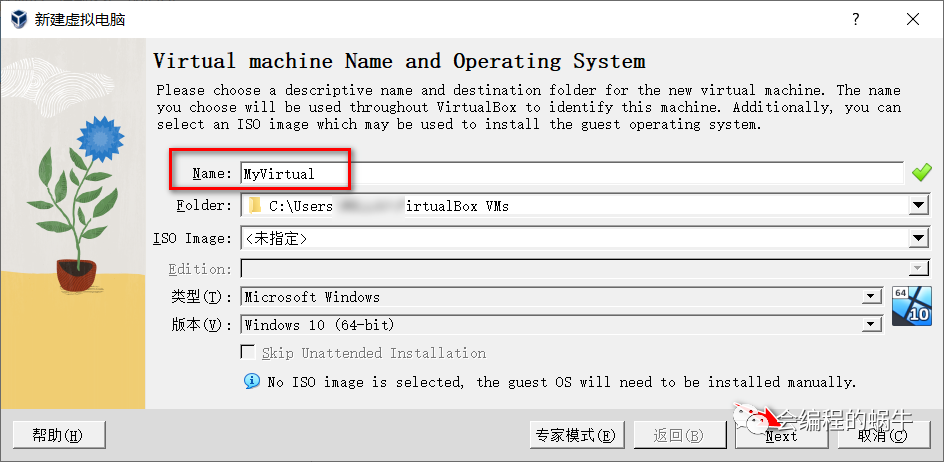Click the 返回(B) back button
The width and height of the screenshot is (944, 462).
pyautogui.click(x=679, y=435)
